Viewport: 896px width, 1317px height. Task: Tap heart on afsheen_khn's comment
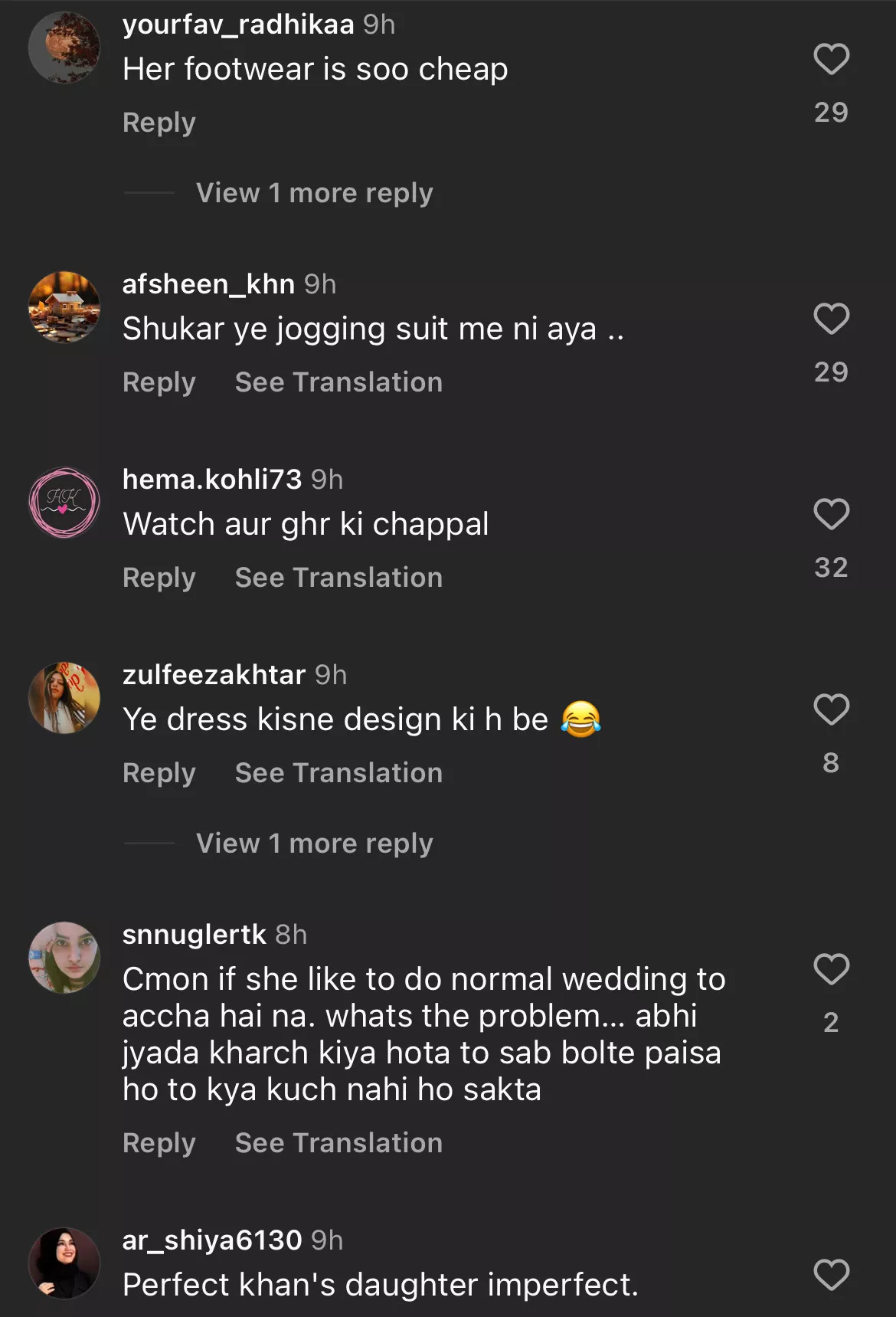831,319
